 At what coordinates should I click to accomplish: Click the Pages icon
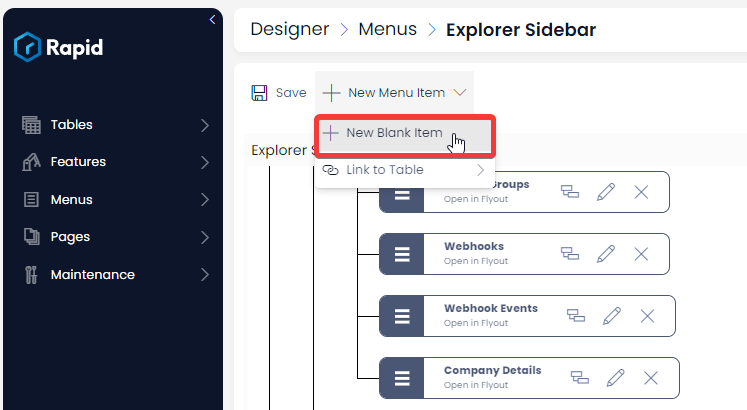tap(31, 237)
